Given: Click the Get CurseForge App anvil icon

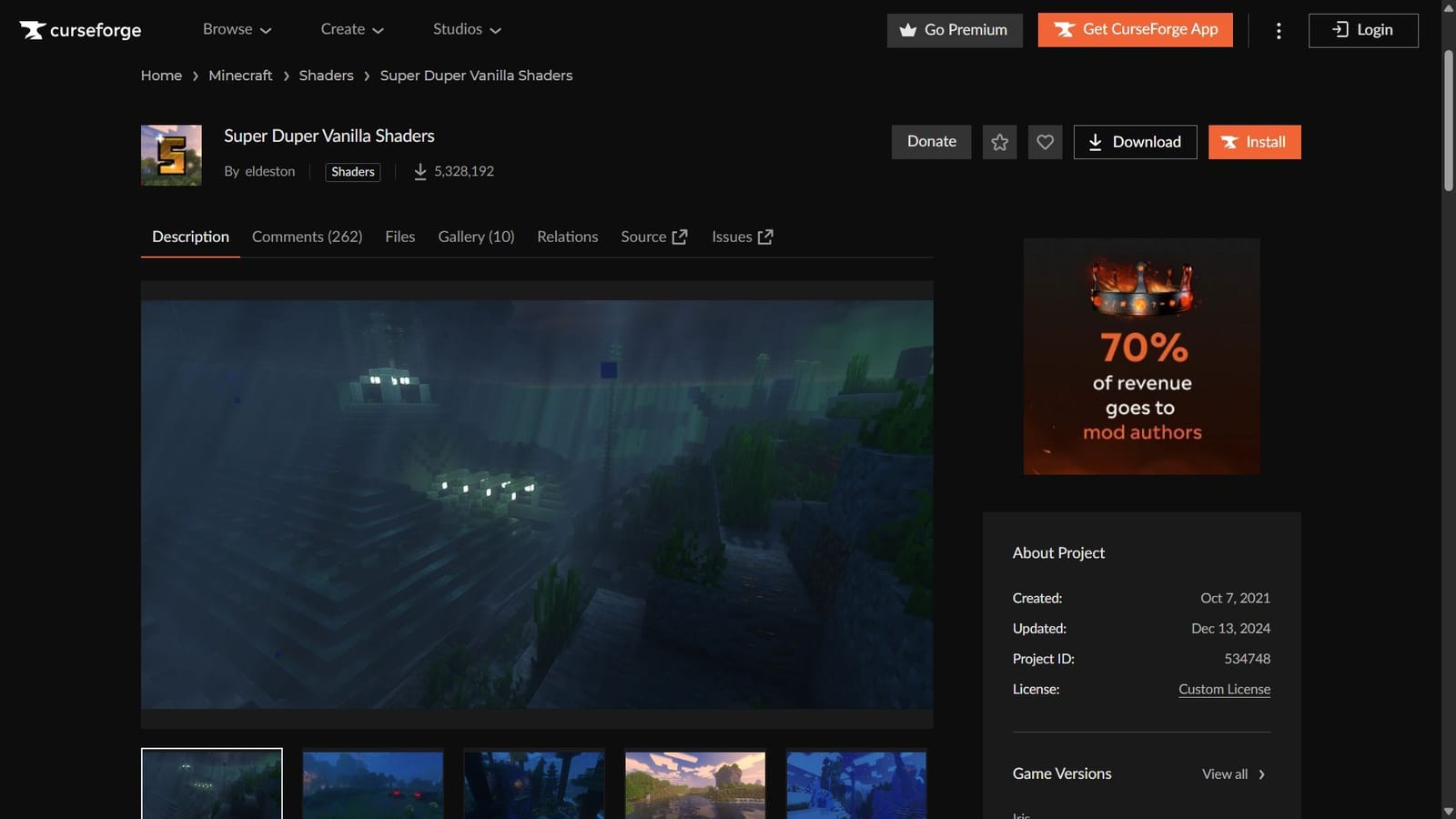Looking at the screenshot, I should [1063, 29].
